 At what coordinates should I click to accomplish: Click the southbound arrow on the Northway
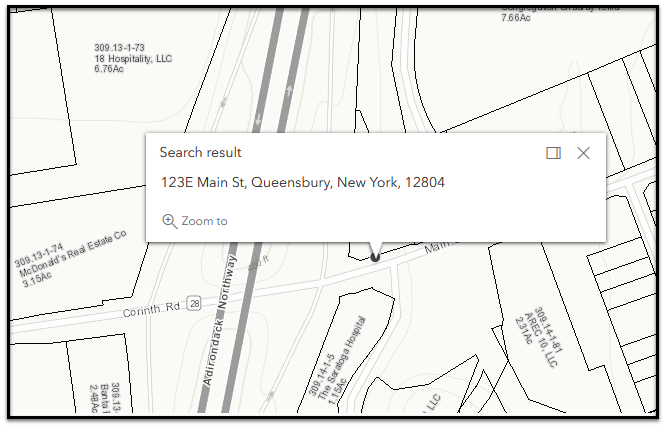(259, 119)
